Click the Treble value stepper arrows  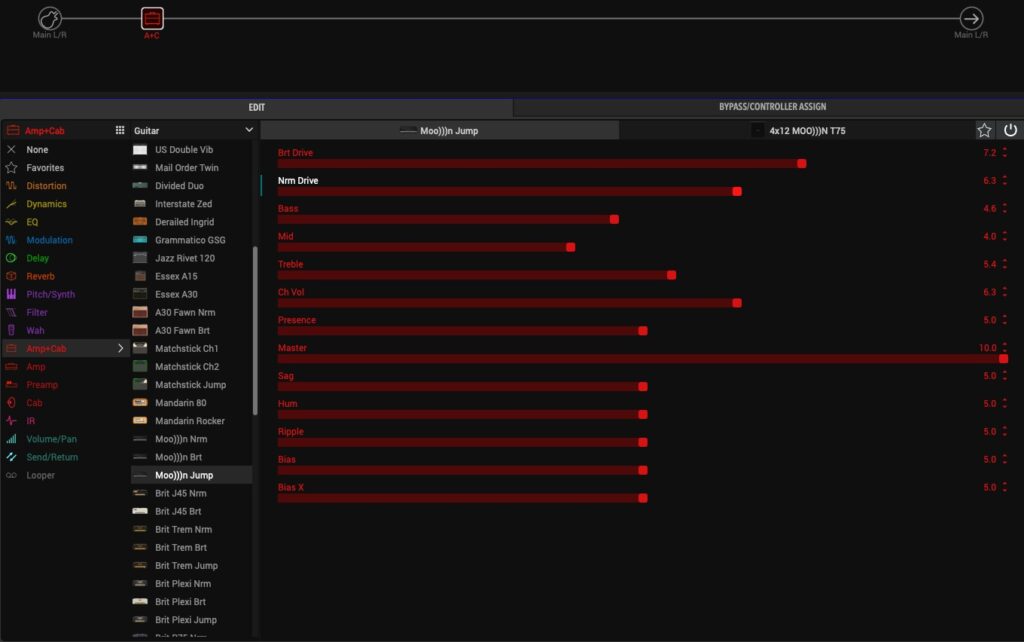[1005, 265]
